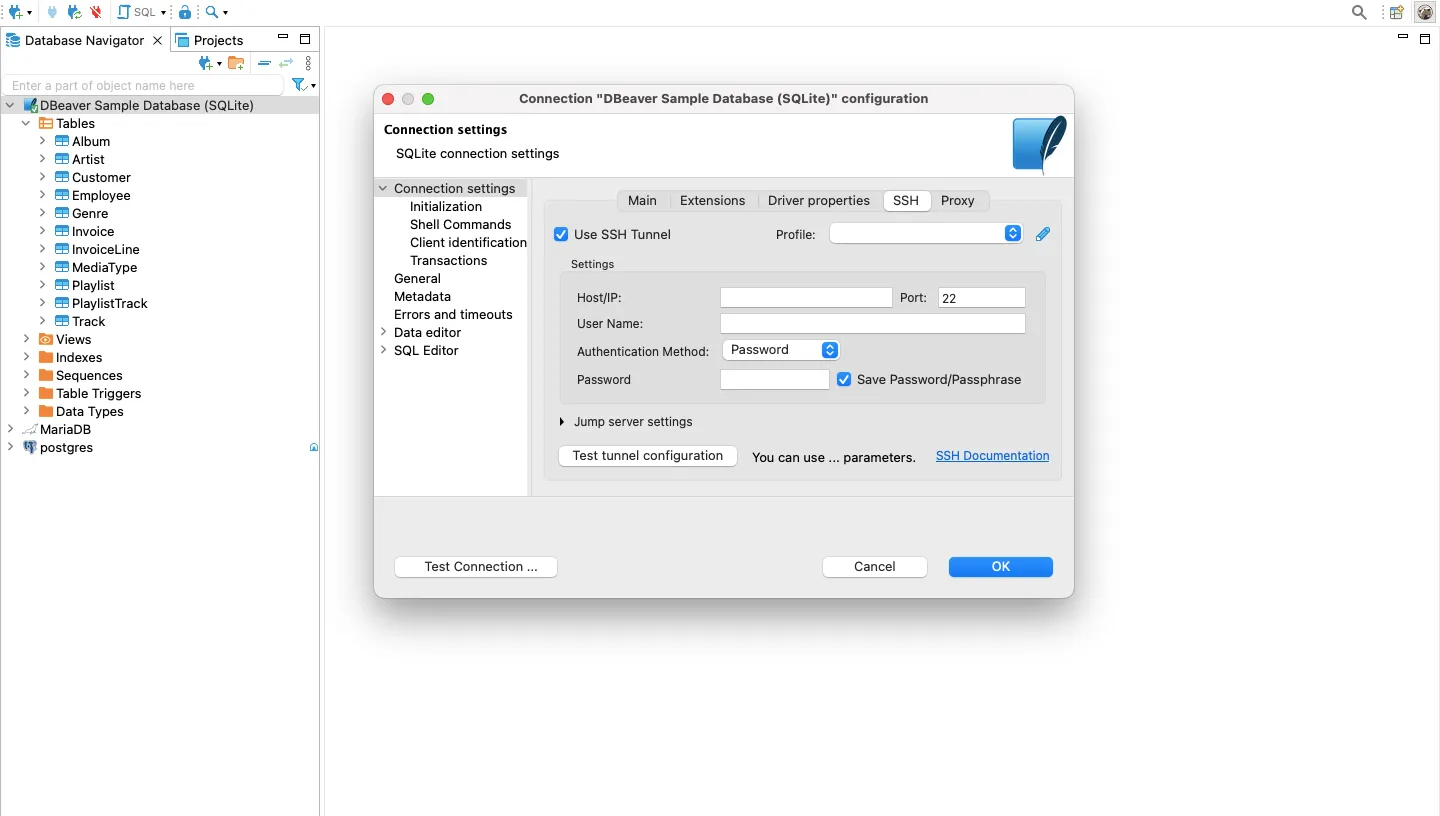Click the DBeaver perspective beaver icon
The width and height of the screenshot is (1440, 816).
(x=1425, y=12)
